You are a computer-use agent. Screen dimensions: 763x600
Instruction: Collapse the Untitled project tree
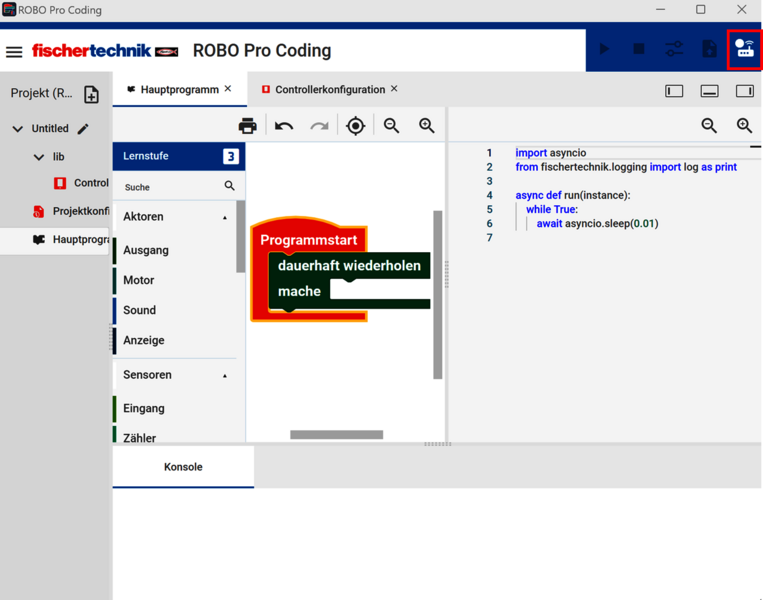pyautogui.click(x=18, y=129)
